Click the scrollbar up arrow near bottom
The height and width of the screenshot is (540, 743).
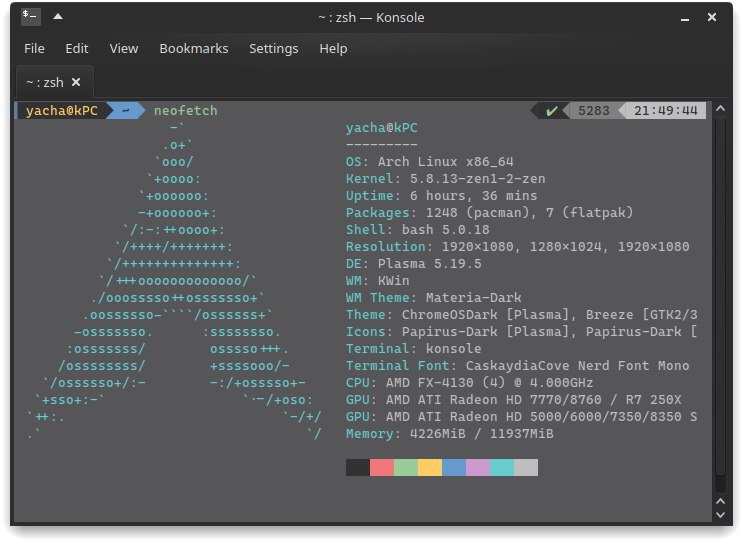pyautogui.click(x=720, y=501)
